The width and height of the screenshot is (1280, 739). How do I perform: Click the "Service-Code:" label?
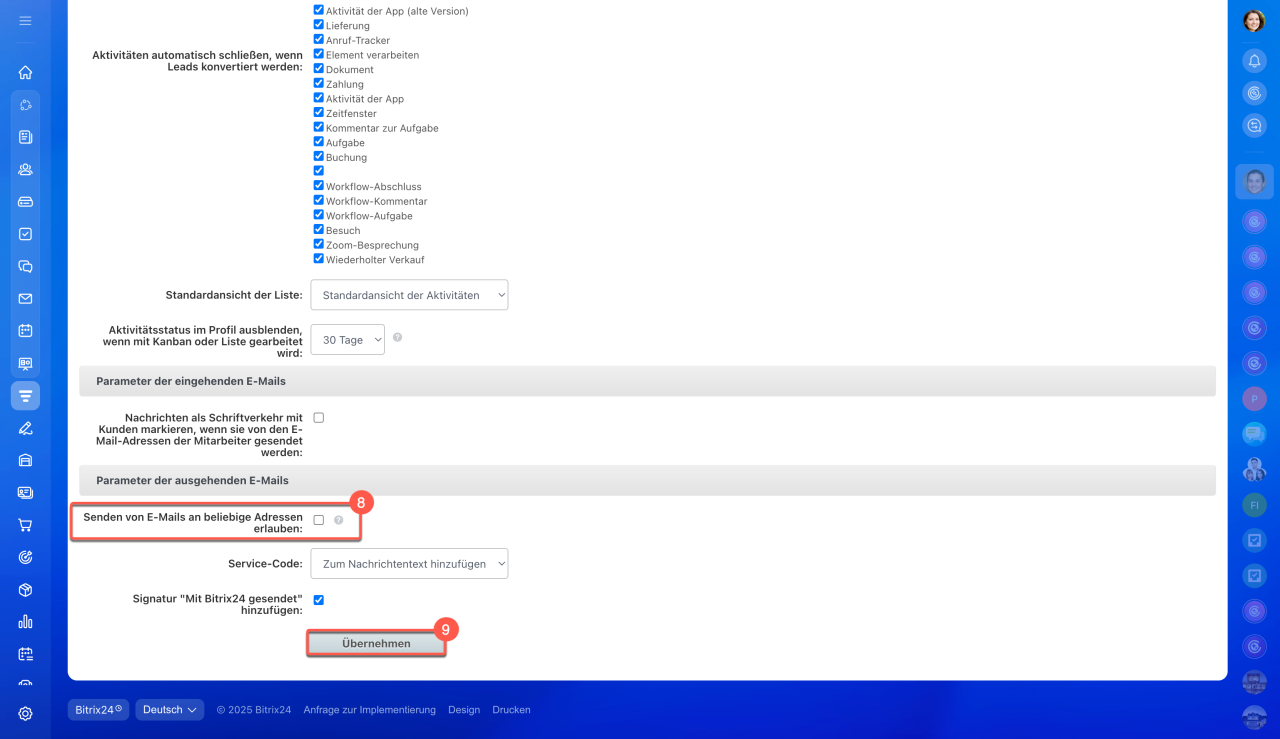(x=265, y=563)
